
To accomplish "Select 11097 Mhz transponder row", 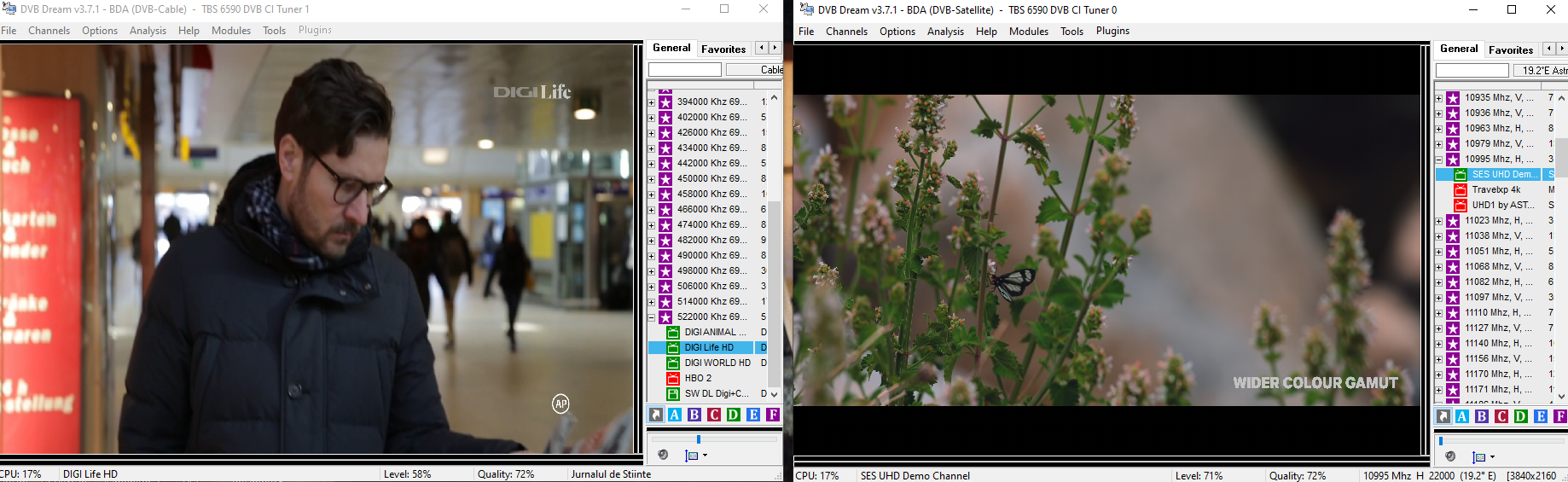I will [1500, 297].
